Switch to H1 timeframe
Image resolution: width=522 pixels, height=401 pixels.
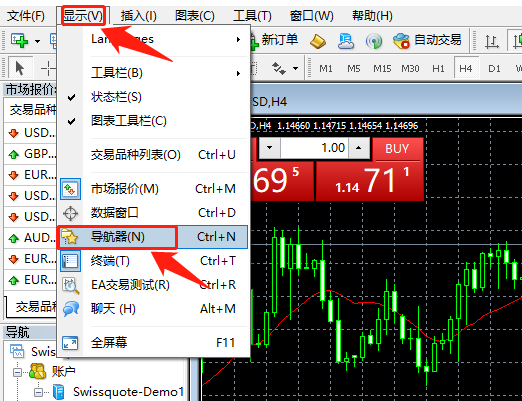coord(438,69)
